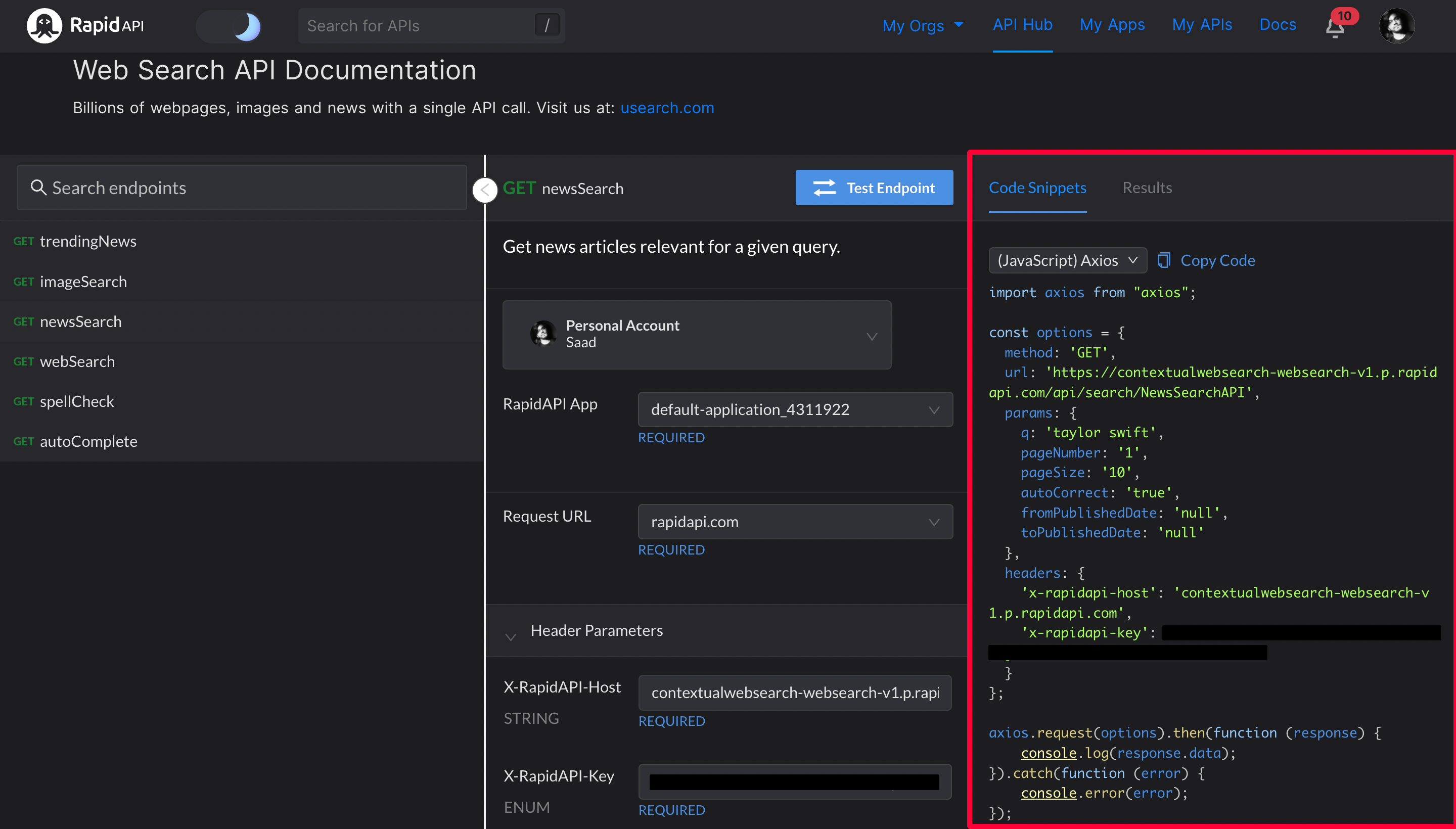Open the usearch.com link
This screenshot has width=1456, height=829.
tap(667, 108)
